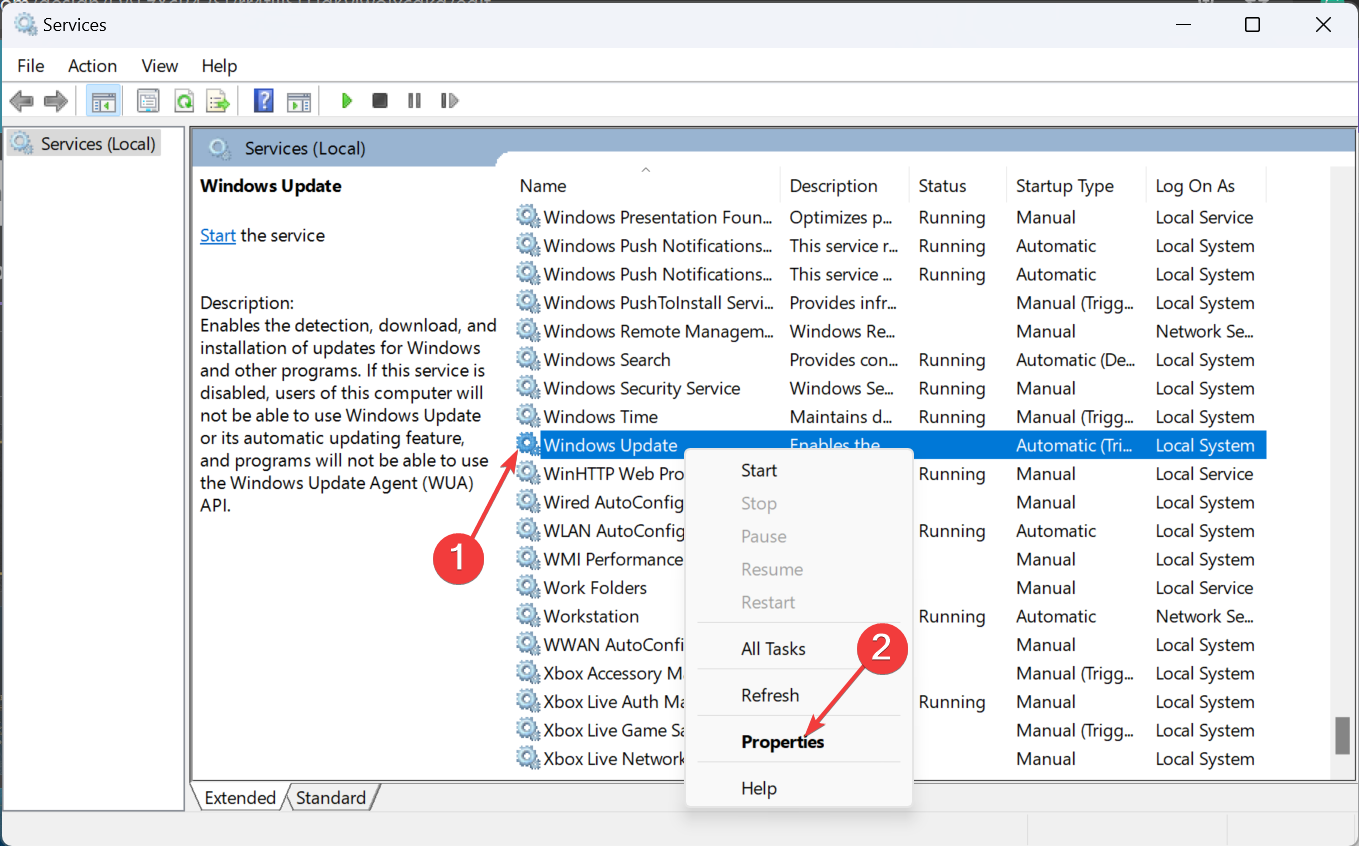The height and width of the screenshot is (846, 1359).
Task: Click the Windows Update service gear icon
Action: point(527,444)
